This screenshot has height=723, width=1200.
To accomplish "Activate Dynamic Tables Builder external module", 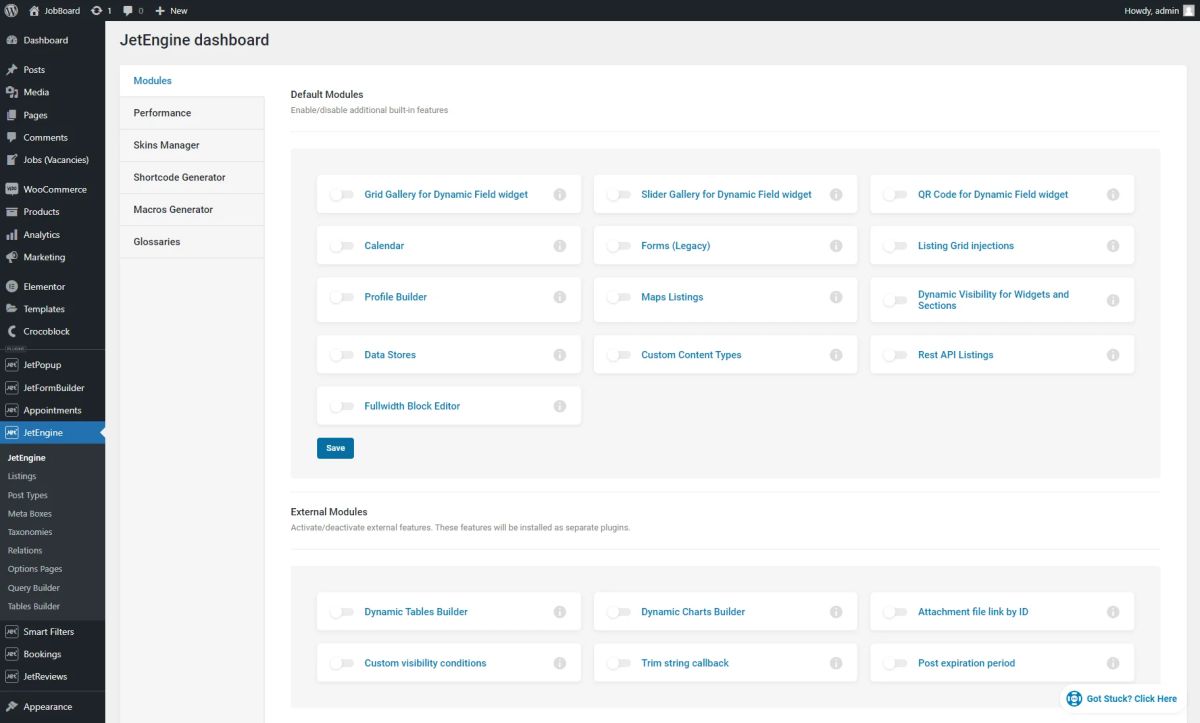I will pos(342,612).
